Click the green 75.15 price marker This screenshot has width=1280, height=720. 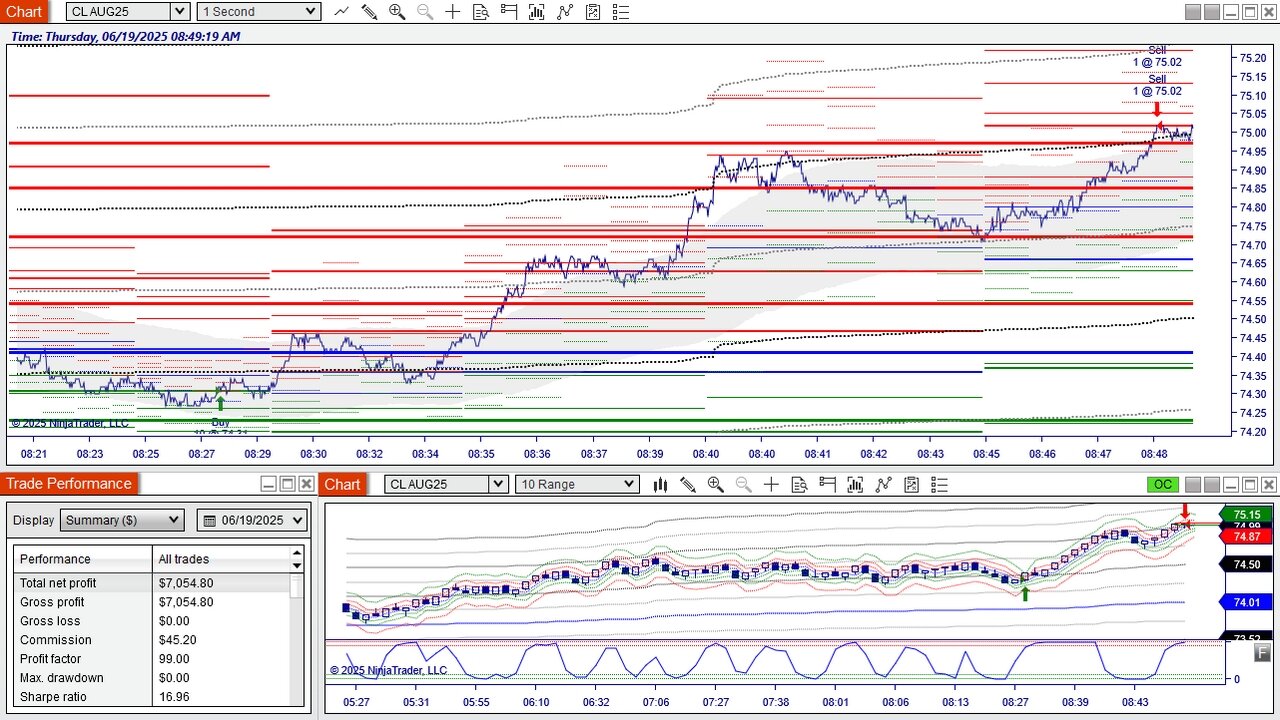(x=1246, y=514)
